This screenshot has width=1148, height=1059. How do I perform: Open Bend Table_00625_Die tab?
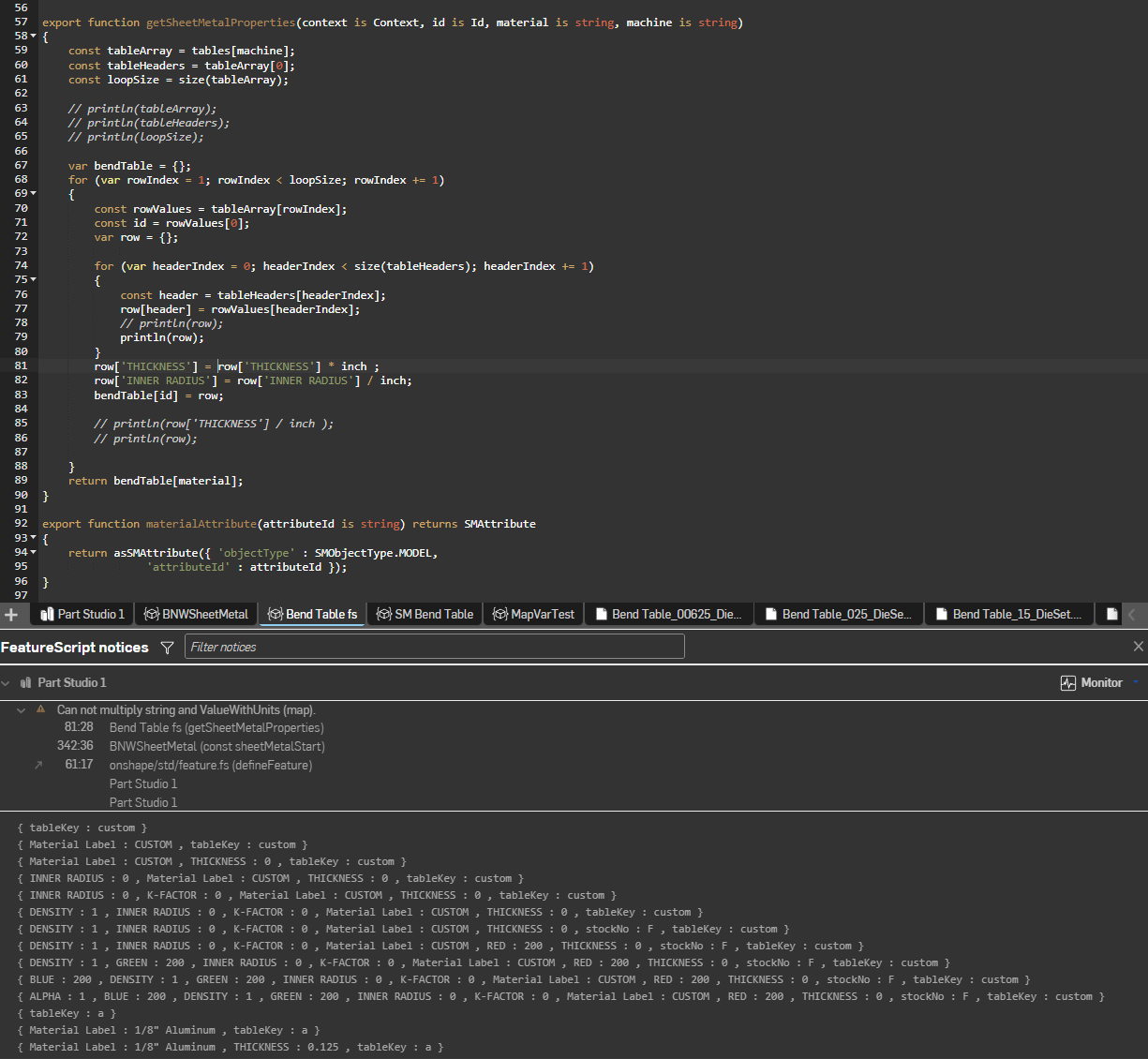coord(669,615)
